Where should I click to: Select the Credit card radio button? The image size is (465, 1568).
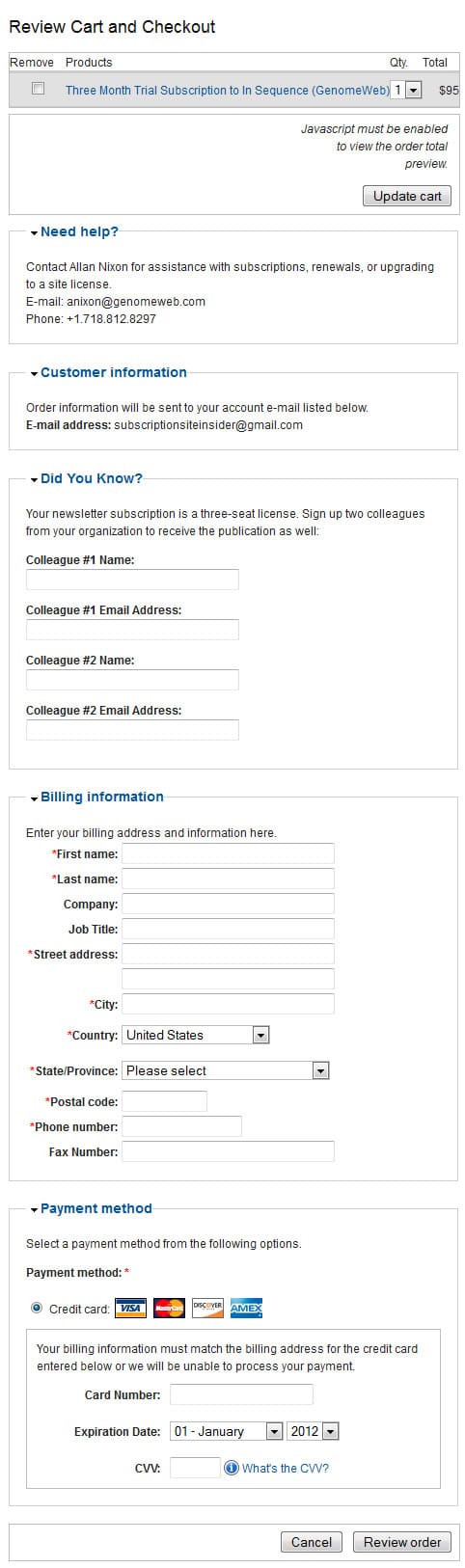point(37,1309)
